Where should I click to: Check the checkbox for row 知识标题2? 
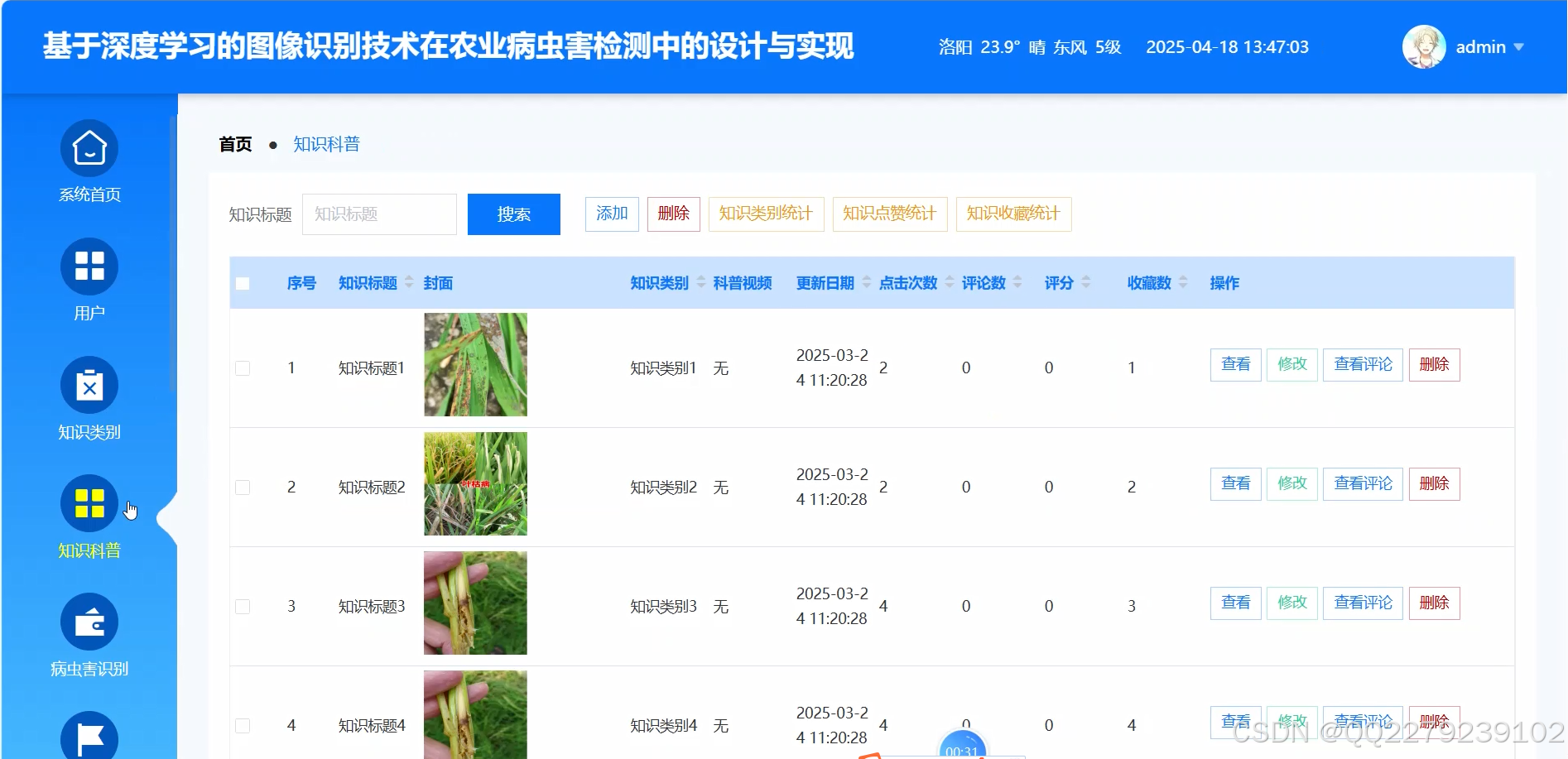click(x=243, y=488)
